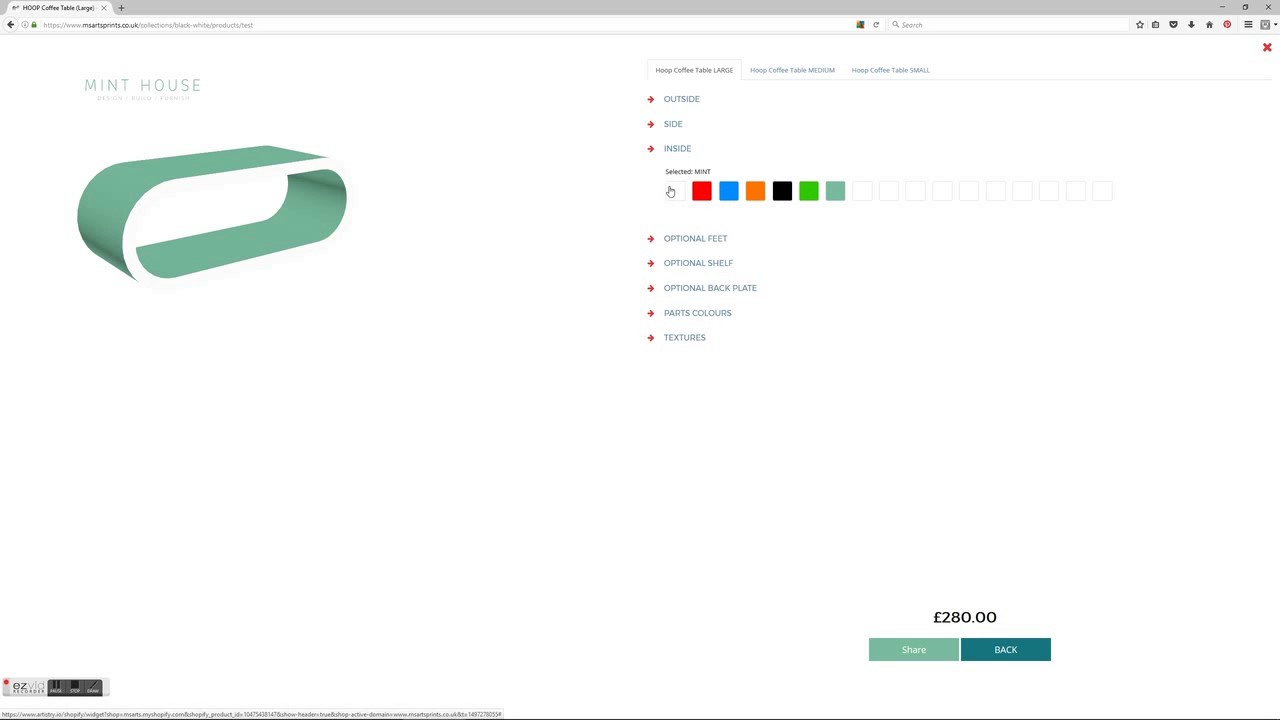Open the downloads arrow icon
1280x720 pixels.
(x=1191, y=24)
